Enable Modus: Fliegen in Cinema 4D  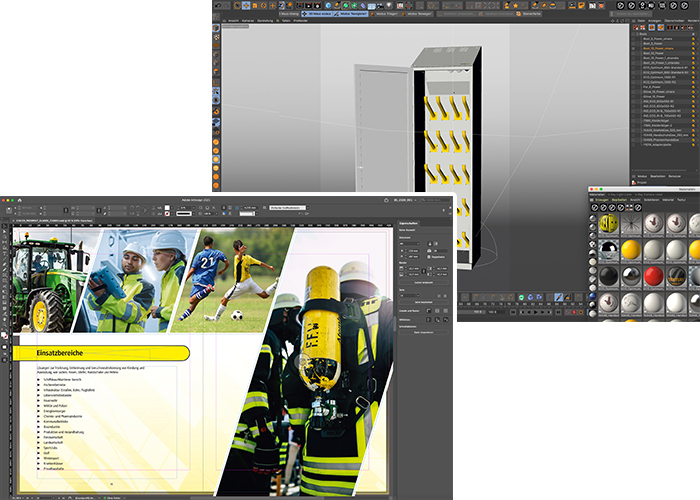pos(384,14)
